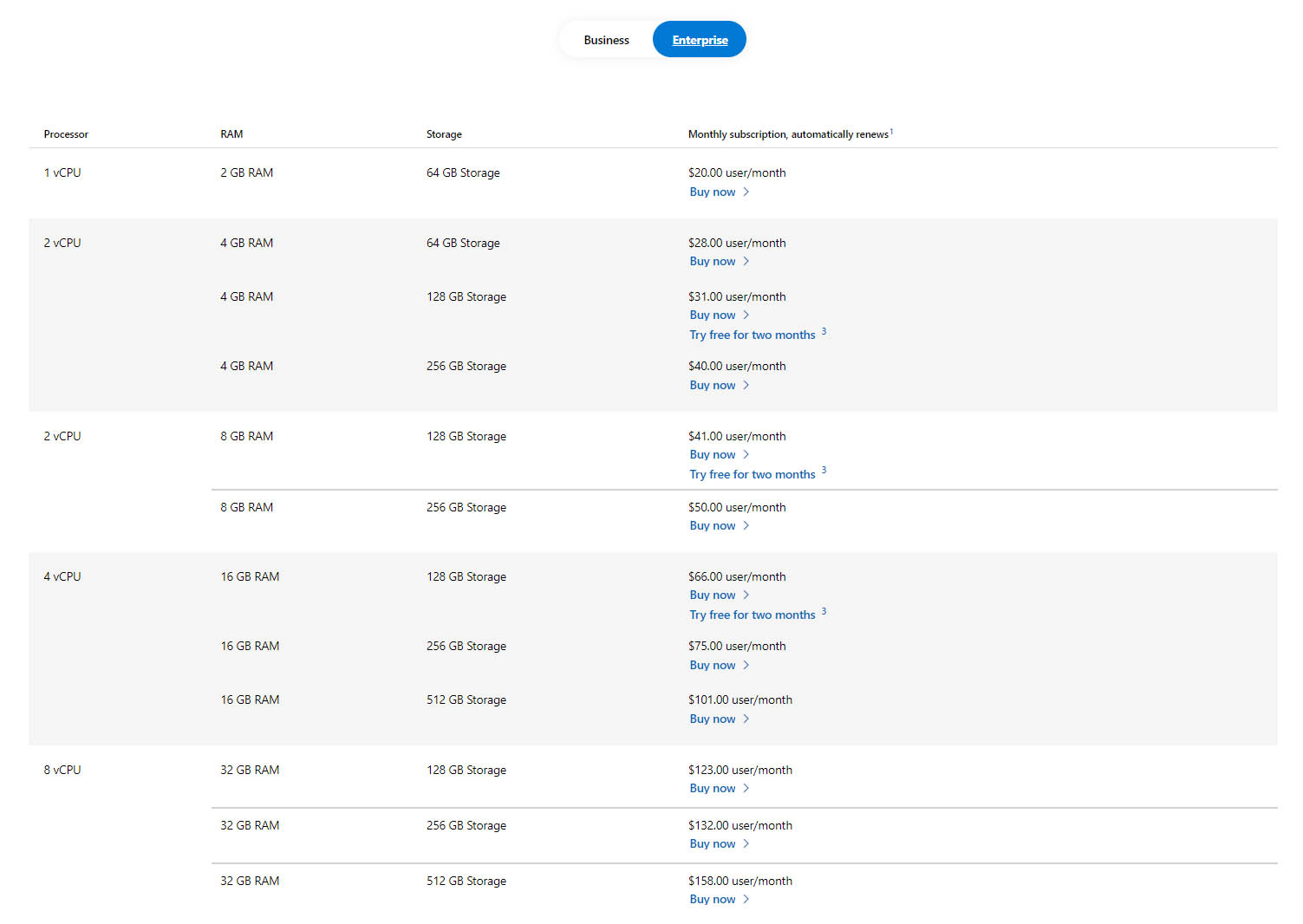Open footnote 3 beside $31.00 free trial

point(824,331)
